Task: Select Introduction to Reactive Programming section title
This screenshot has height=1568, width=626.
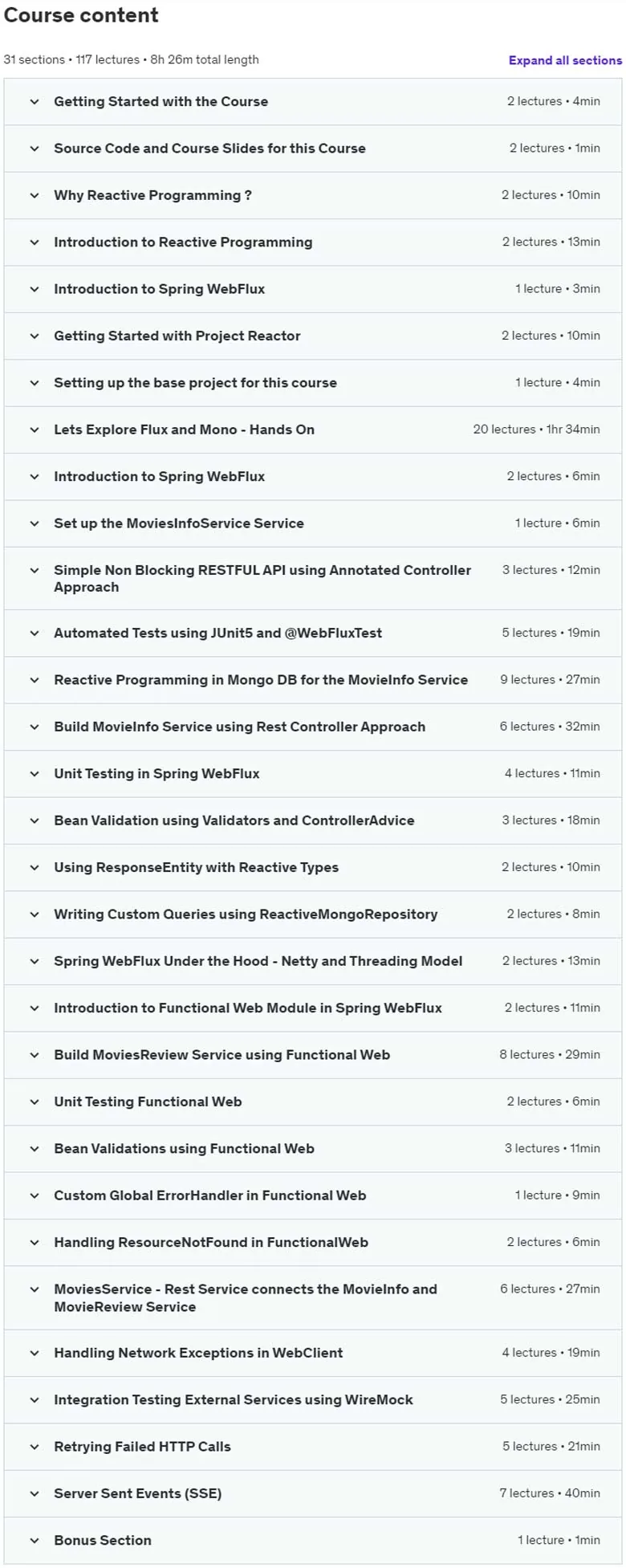Action: [x=183, y=242]
